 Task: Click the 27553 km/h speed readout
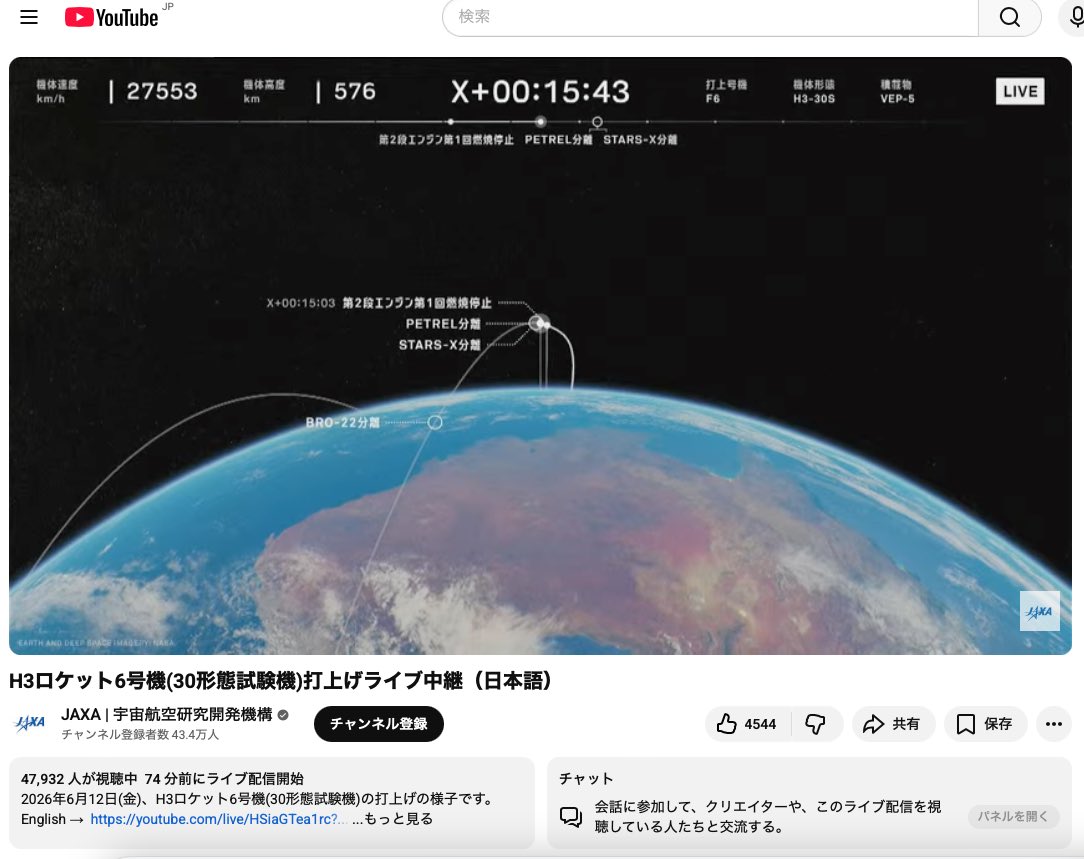[162, 91]
